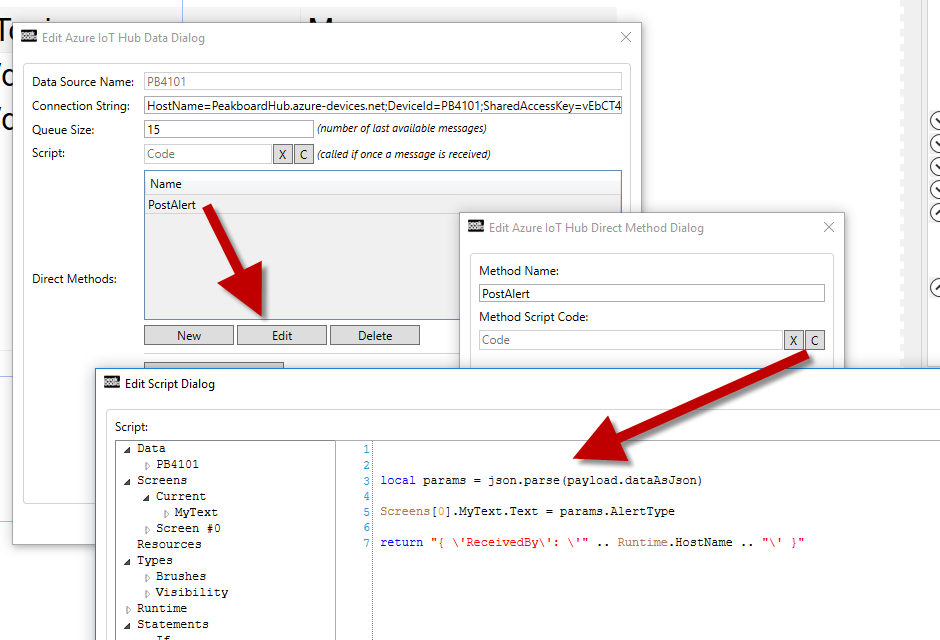
Task: Click script line with json.parse call
Action: (x=541, y=480)
